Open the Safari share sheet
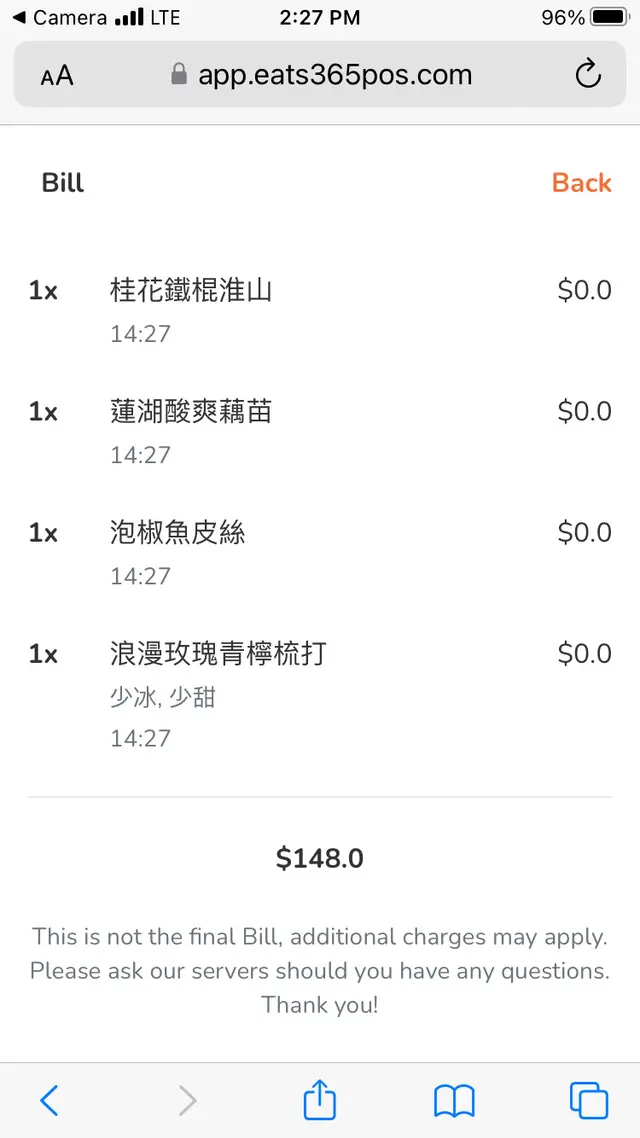Image resolution: width=640 pixels, height=1138 pixels. (319, 1100)
